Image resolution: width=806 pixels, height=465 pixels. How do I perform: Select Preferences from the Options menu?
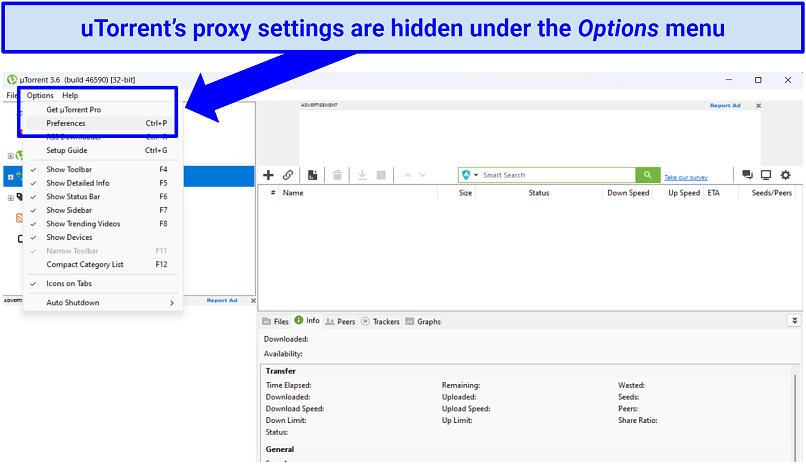pos(66,123)
